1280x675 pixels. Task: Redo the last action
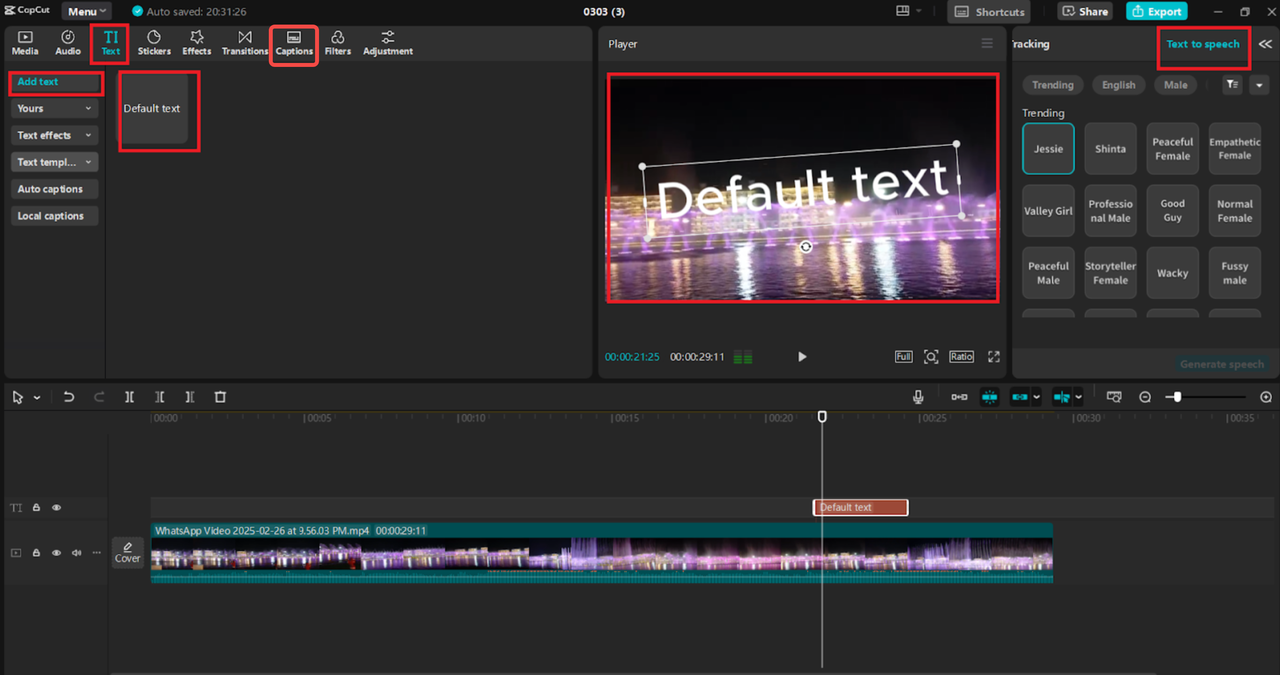[99, 397]
